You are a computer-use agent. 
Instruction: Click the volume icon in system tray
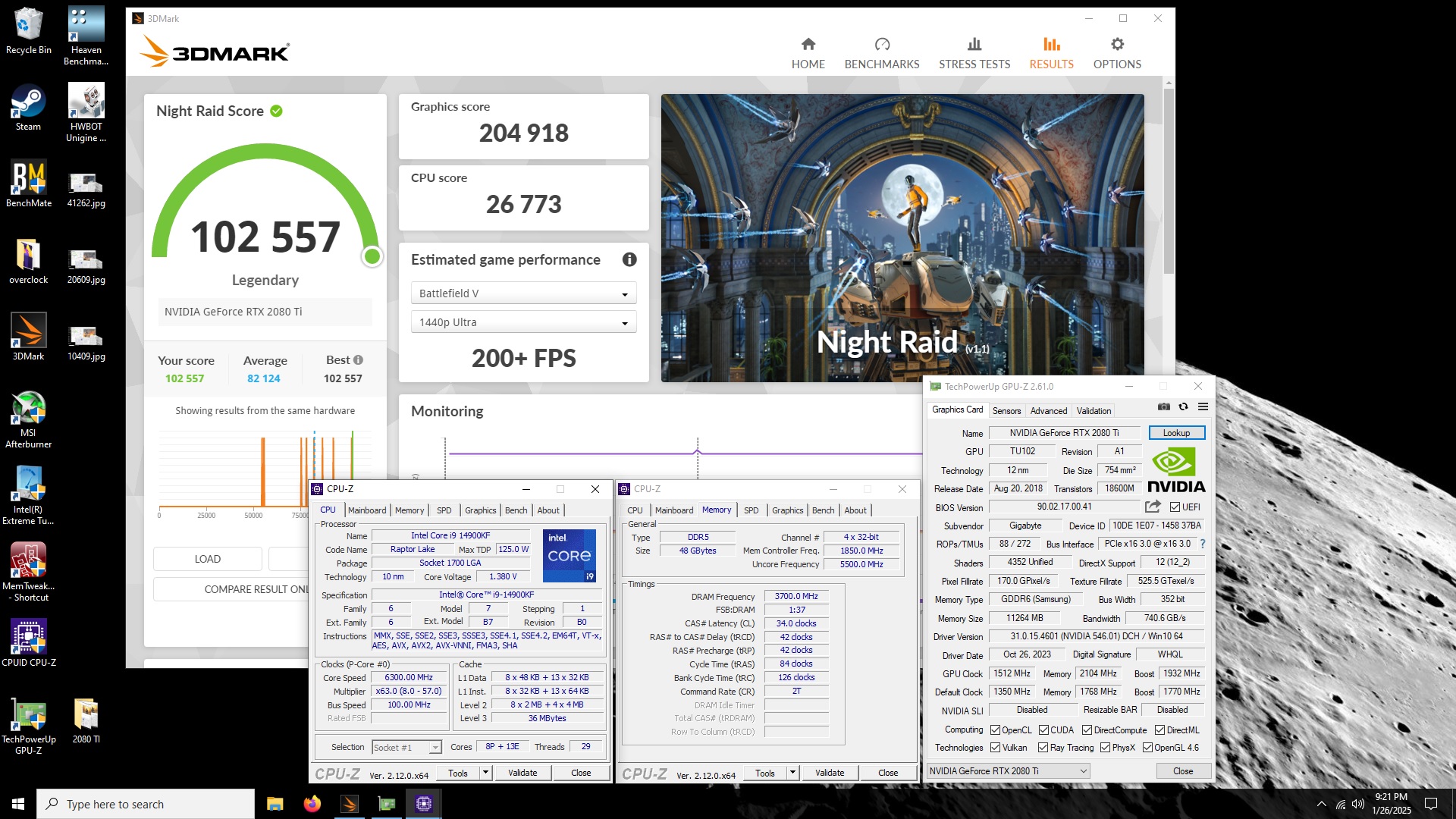(1358, 804)
